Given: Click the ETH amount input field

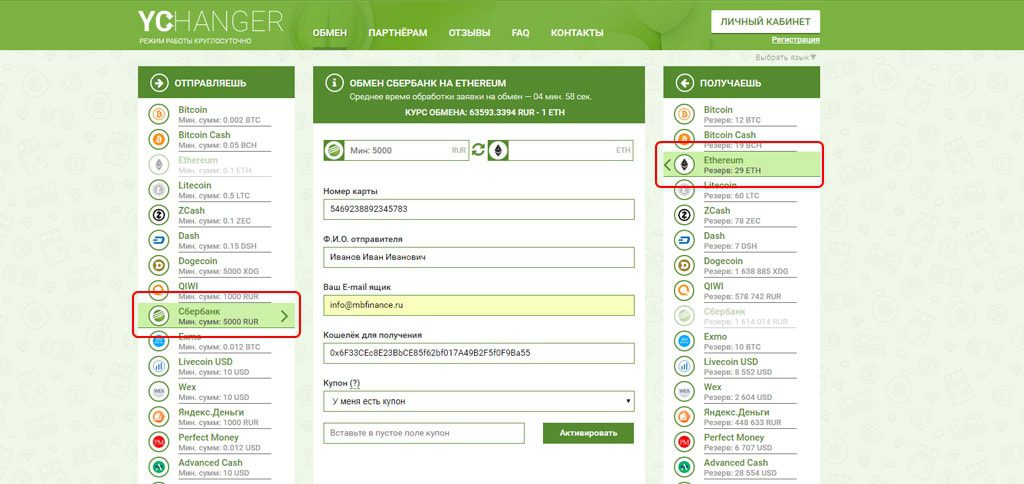Looking at the screenshot, I should 560,150.
